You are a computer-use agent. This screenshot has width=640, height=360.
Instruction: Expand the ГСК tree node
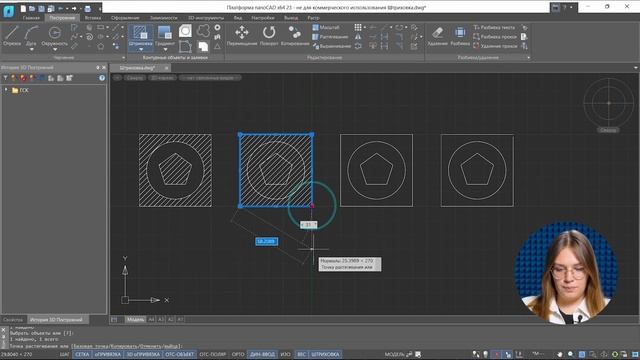pos(6,90)
